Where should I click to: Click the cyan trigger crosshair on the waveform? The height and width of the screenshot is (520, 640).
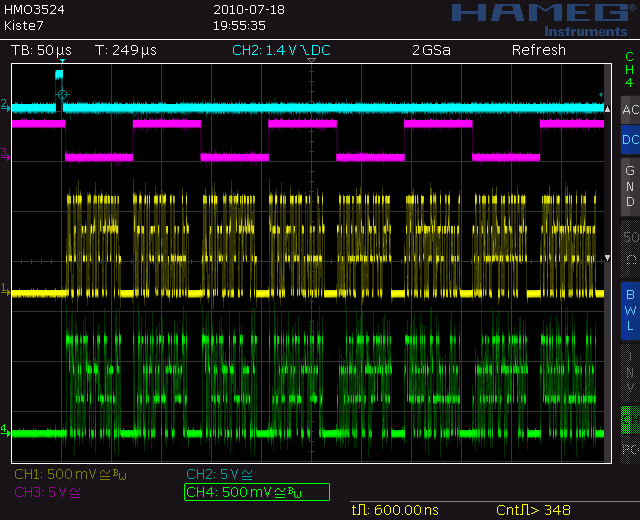point(62,95)
